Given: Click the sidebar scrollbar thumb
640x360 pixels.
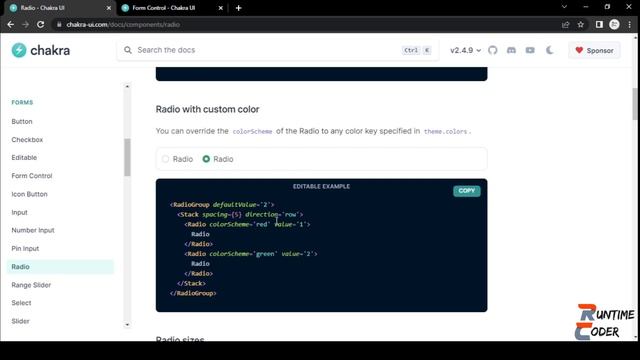Looking at the screenshot, I should pos(127,157).
